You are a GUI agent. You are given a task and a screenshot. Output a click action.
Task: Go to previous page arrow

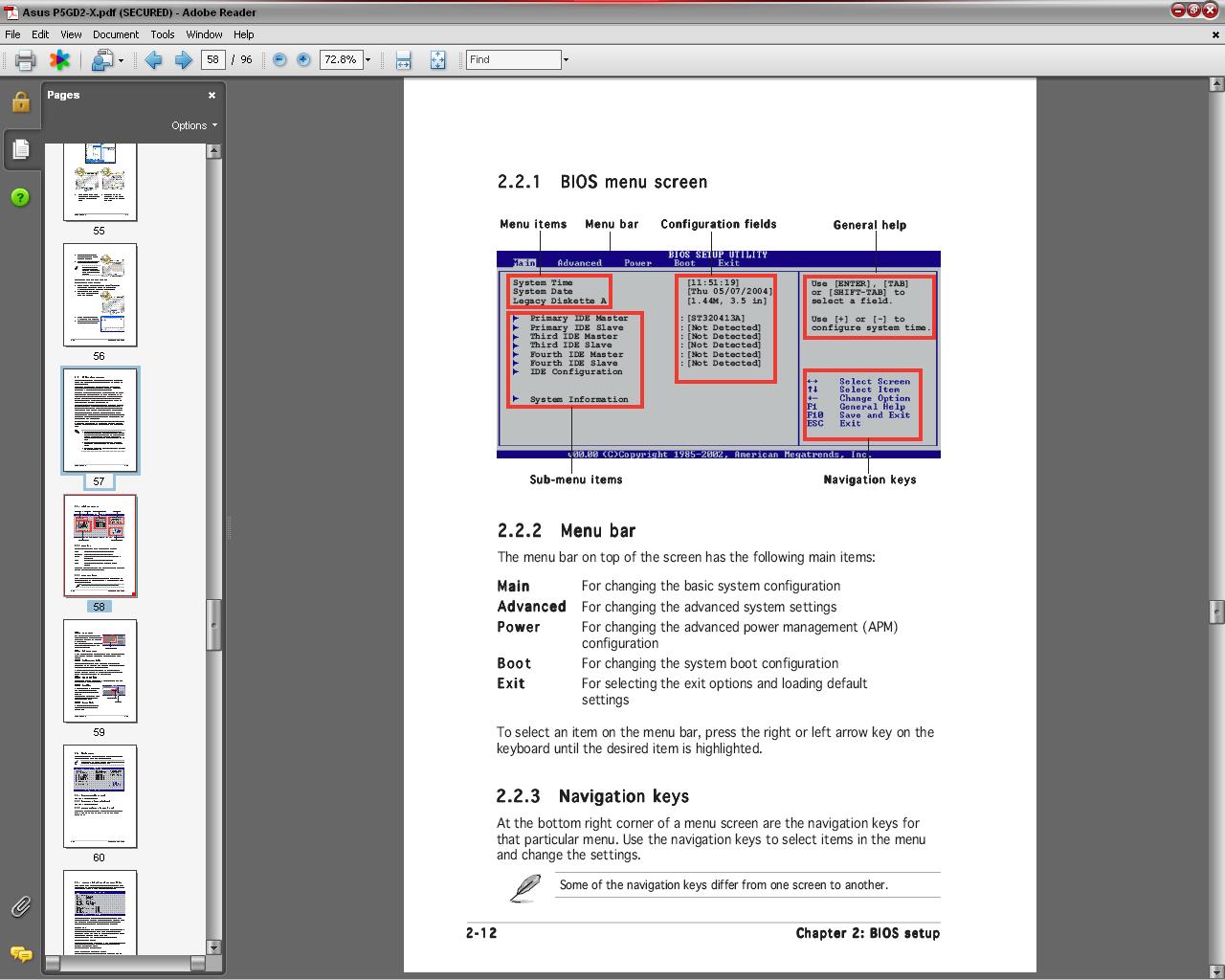[153, 60]
